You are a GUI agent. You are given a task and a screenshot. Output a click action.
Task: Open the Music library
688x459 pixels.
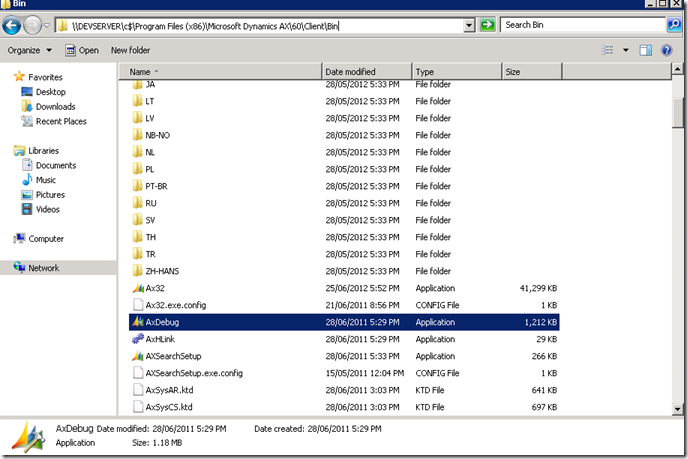(x=39, y=180)
